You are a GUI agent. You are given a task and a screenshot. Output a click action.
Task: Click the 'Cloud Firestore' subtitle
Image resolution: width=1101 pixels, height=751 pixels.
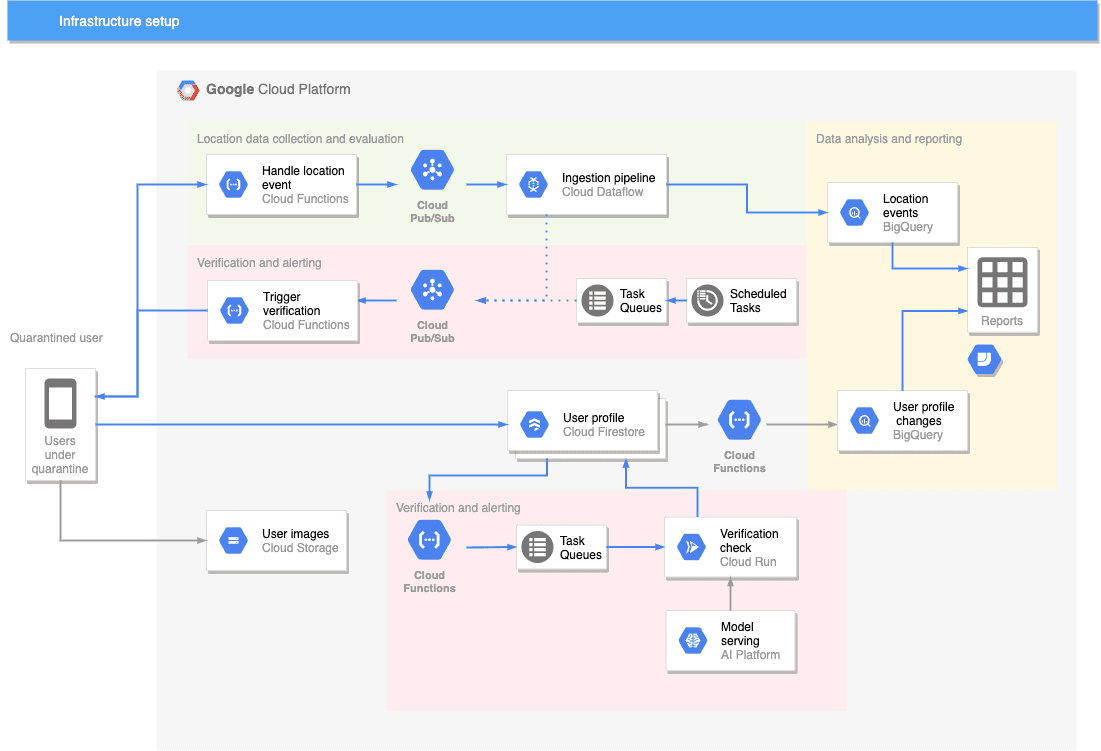[604, 432]
